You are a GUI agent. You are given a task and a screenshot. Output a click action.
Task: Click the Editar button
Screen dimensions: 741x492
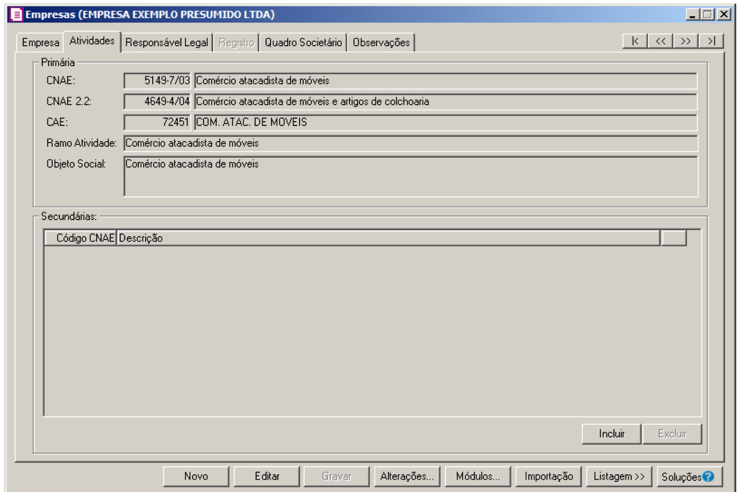(267, 476)
